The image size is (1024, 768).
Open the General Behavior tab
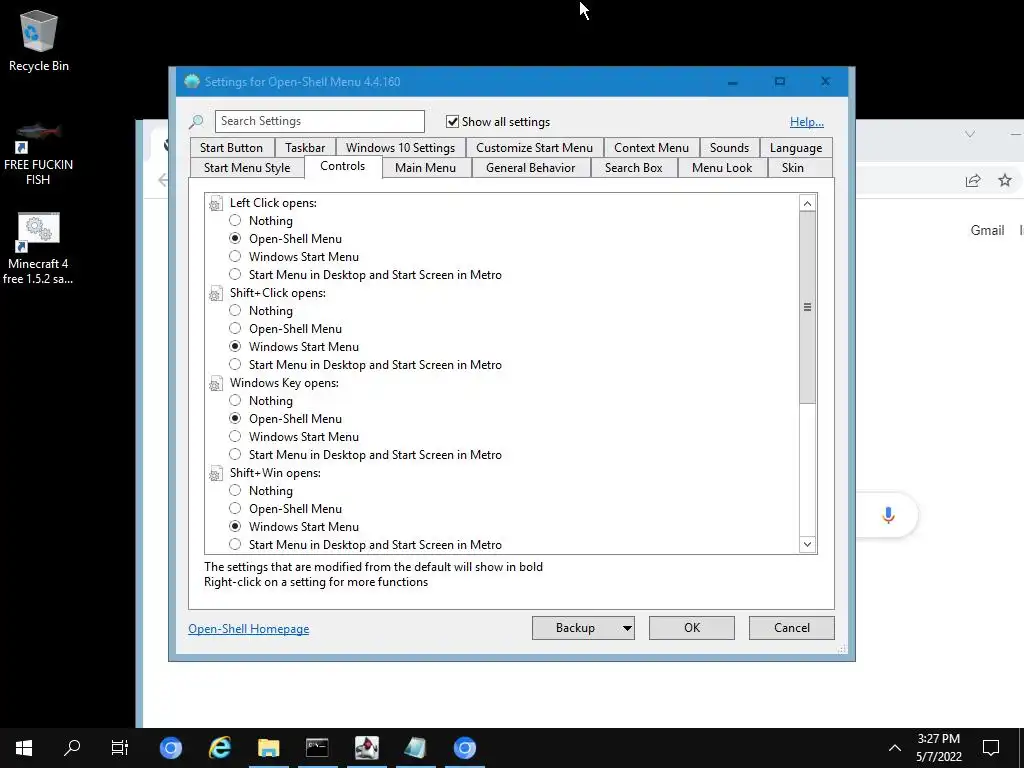point(530,168)
